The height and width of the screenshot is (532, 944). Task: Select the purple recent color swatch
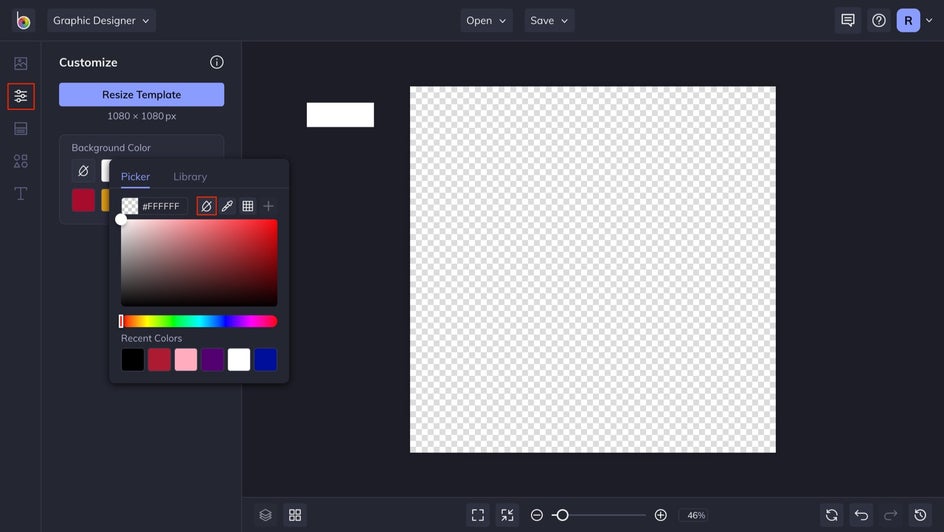213,360
